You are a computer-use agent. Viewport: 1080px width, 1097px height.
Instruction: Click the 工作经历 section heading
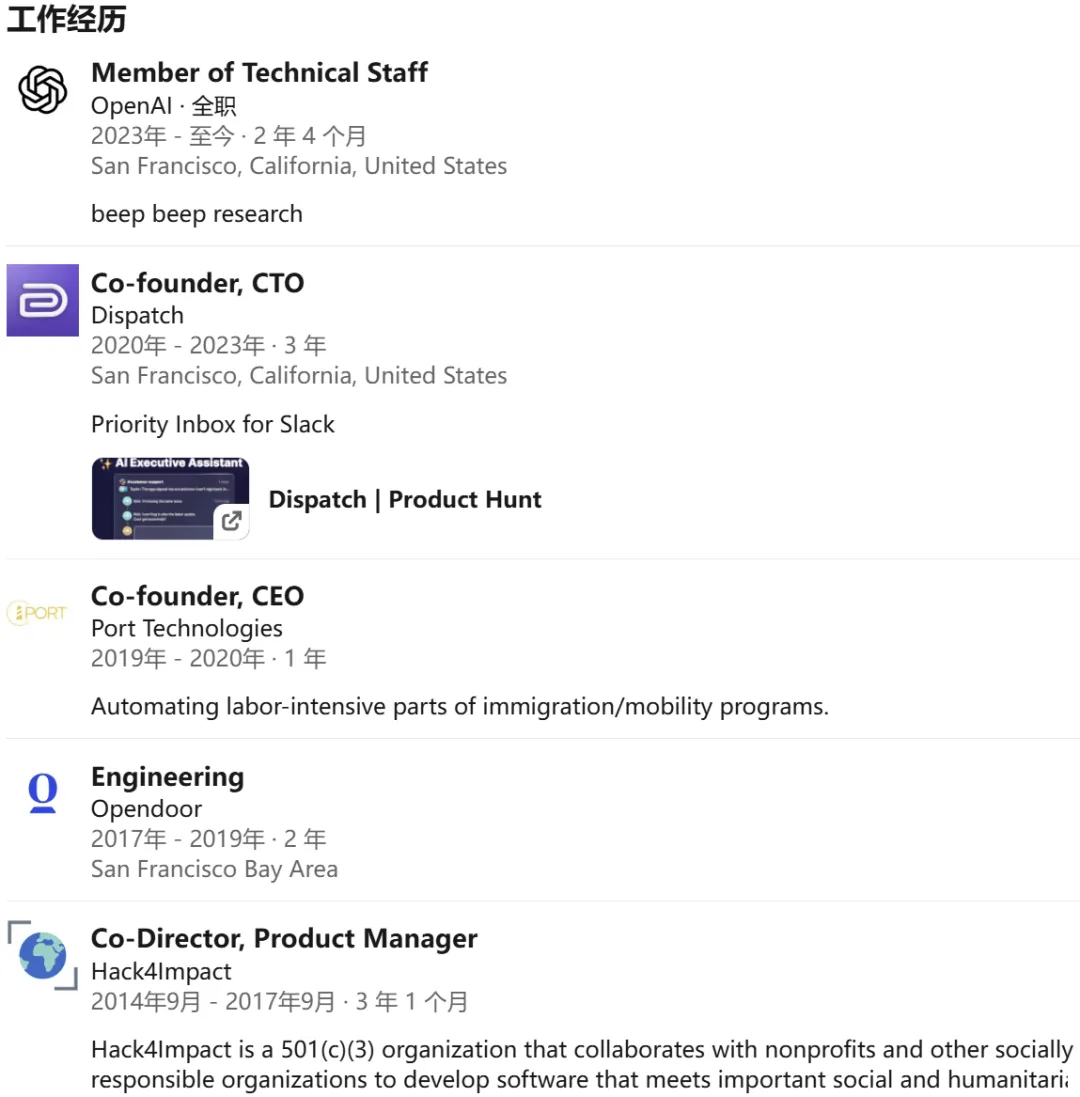point(66,19)
